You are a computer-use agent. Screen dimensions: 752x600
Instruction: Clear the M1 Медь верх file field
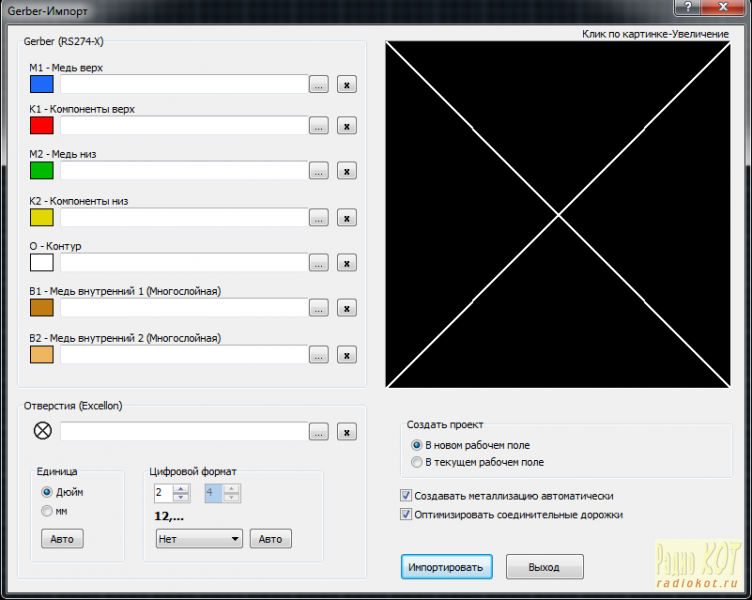click(x=347, y=84)
